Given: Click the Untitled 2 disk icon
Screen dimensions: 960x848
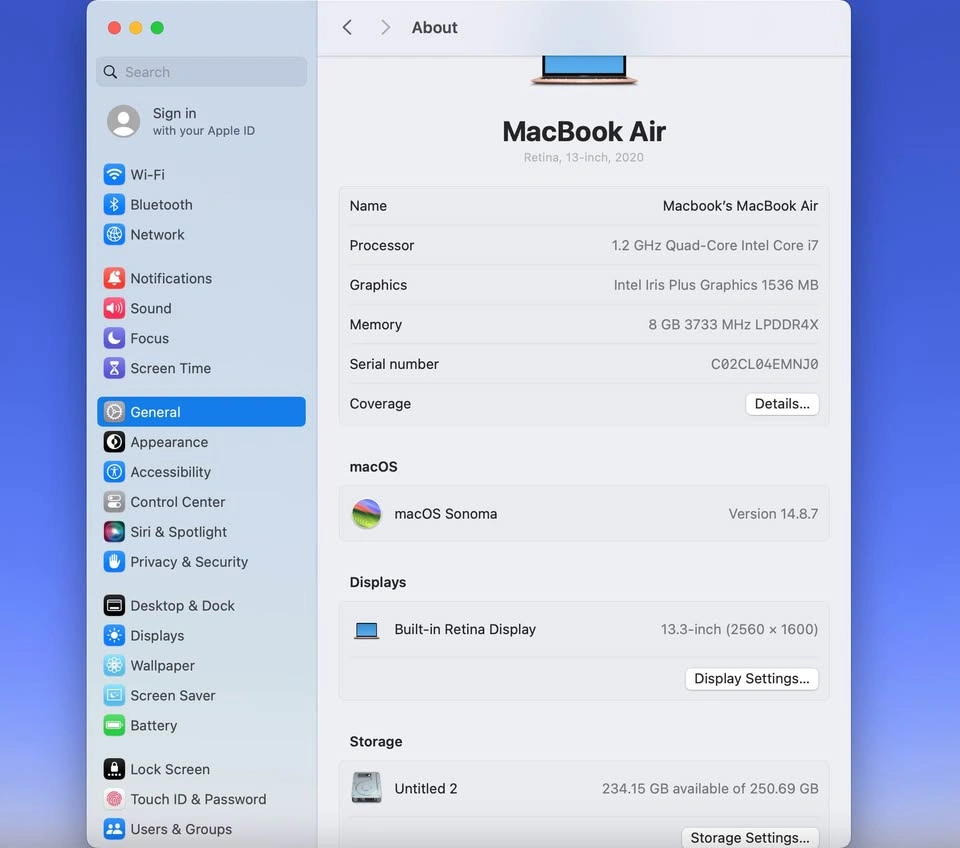Looking at the screenshot, I should (x=366, y=787).
